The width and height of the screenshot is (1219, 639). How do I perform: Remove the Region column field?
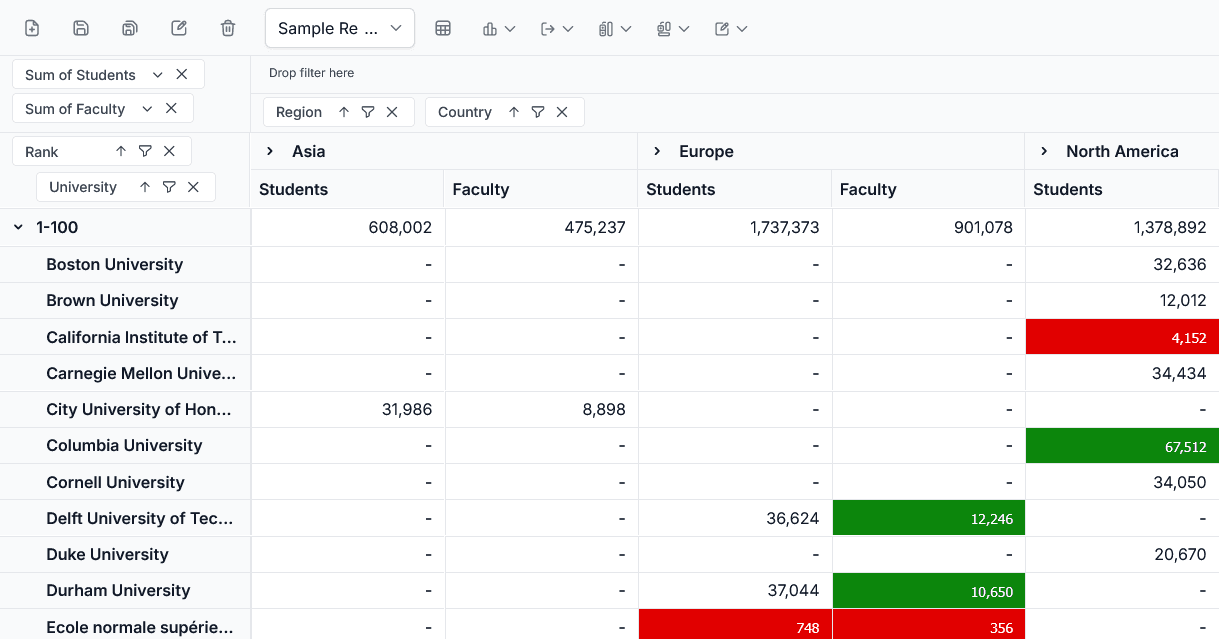click(x=392, y=112)
